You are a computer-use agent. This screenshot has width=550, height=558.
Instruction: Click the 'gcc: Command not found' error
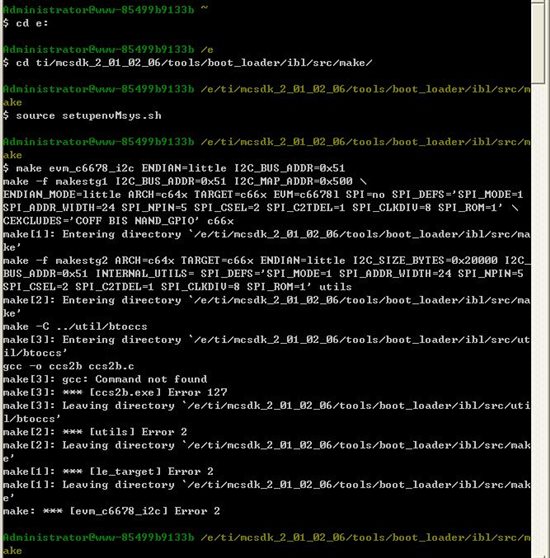pyautogui.click(x=134, y=379)
